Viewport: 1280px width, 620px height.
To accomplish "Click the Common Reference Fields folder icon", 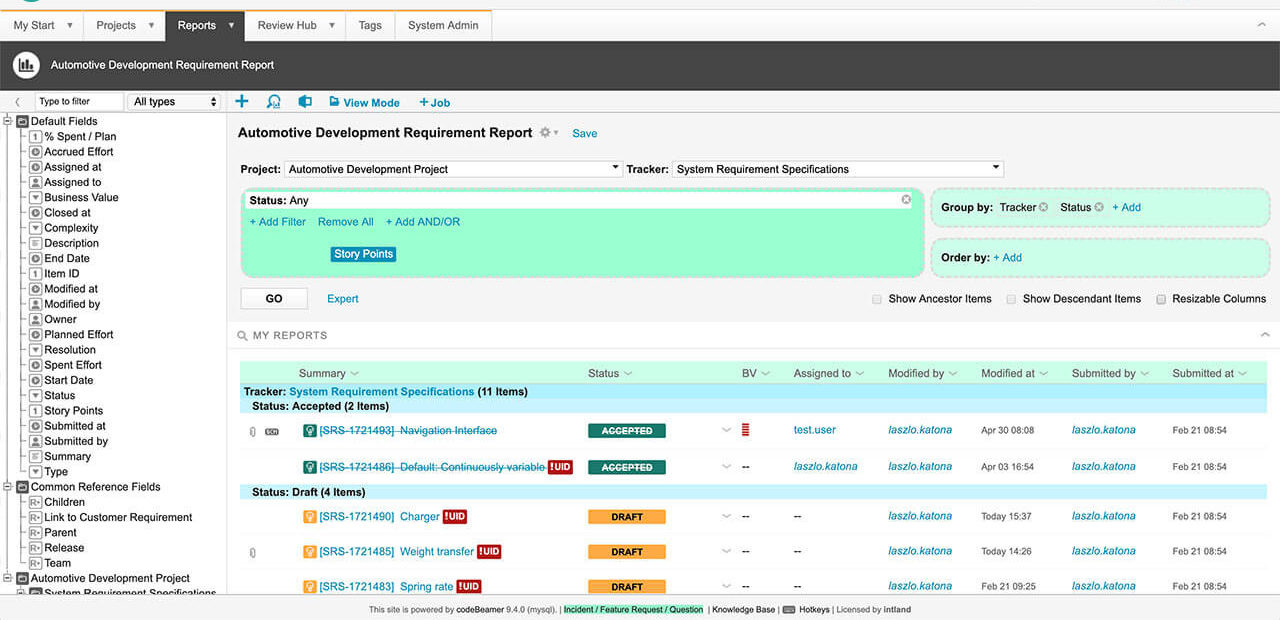I will pos(22,487).
